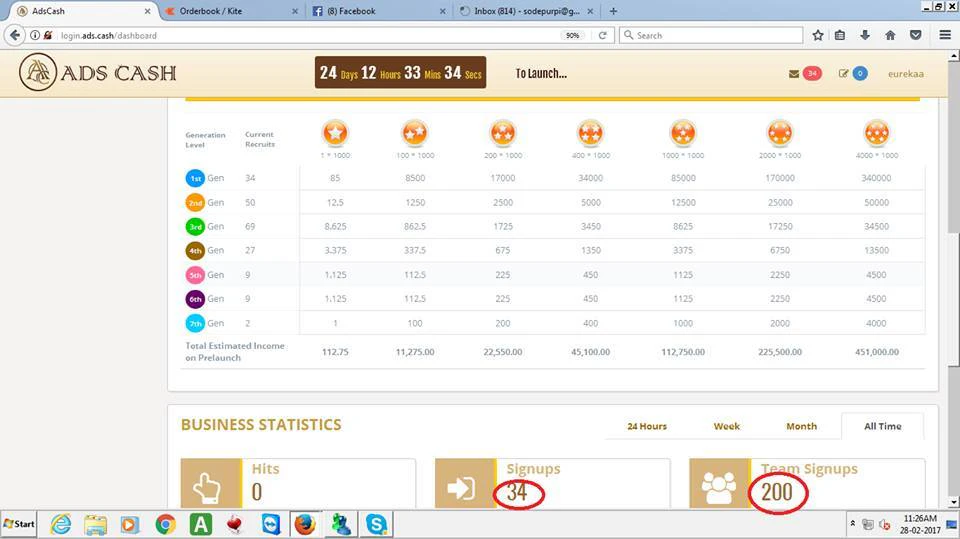Click the Firefox Search box
Screen dimensions: 960x539
(x=711, y=36)
